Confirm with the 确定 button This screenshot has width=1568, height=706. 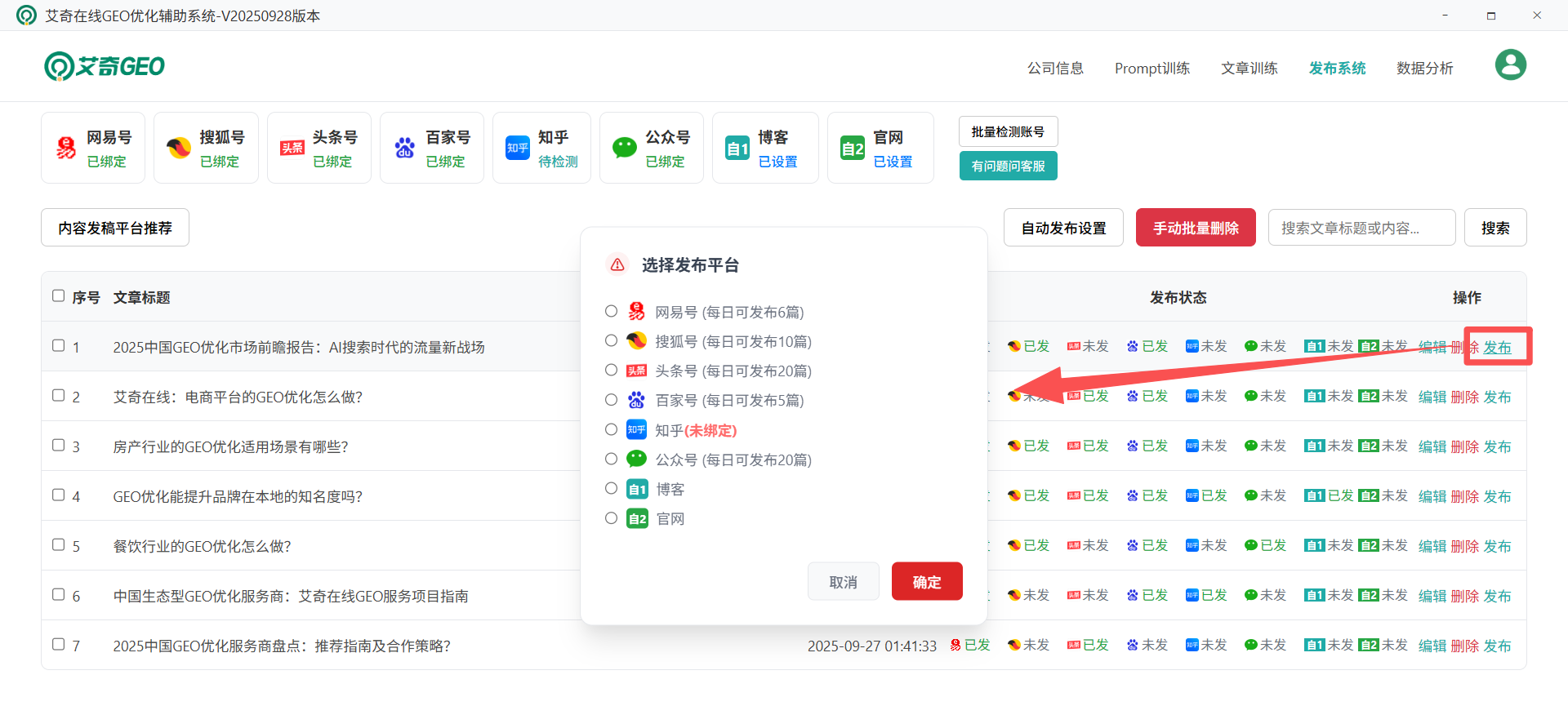(927, 581)
